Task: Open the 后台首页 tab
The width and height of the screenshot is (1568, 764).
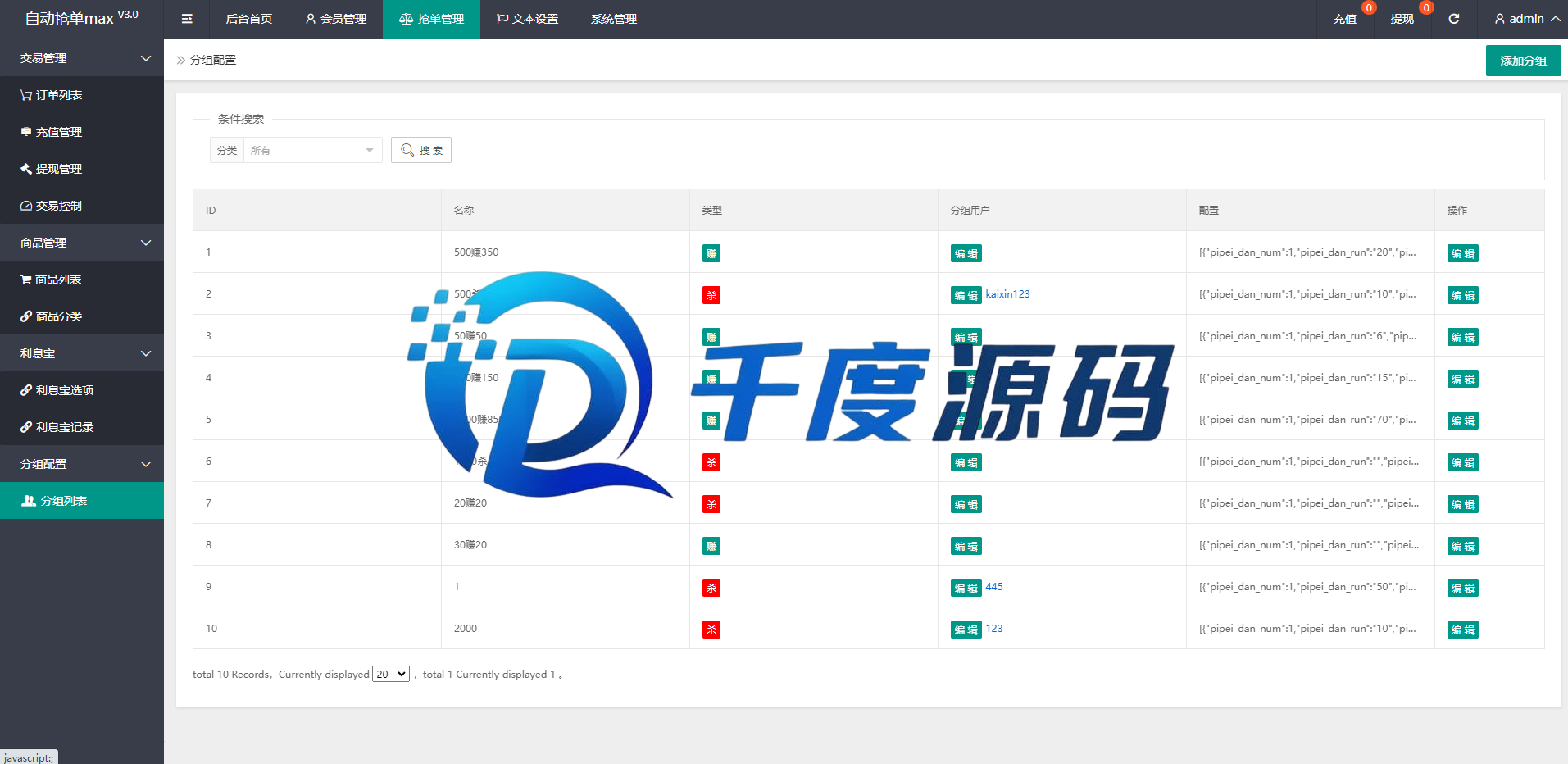Action: (248, 19)
